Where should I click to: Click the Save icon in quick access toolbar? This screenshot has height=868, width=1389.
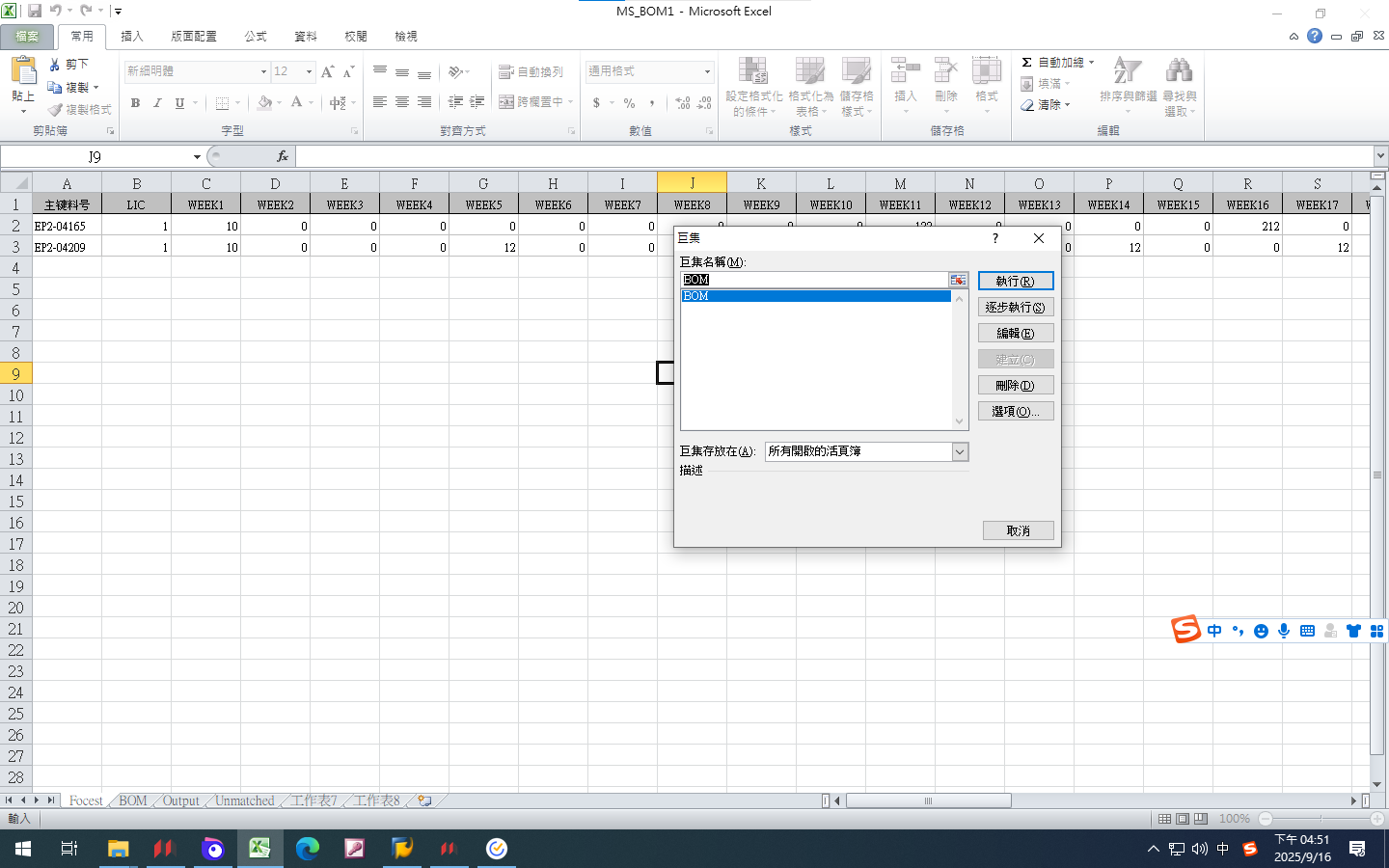35,11
